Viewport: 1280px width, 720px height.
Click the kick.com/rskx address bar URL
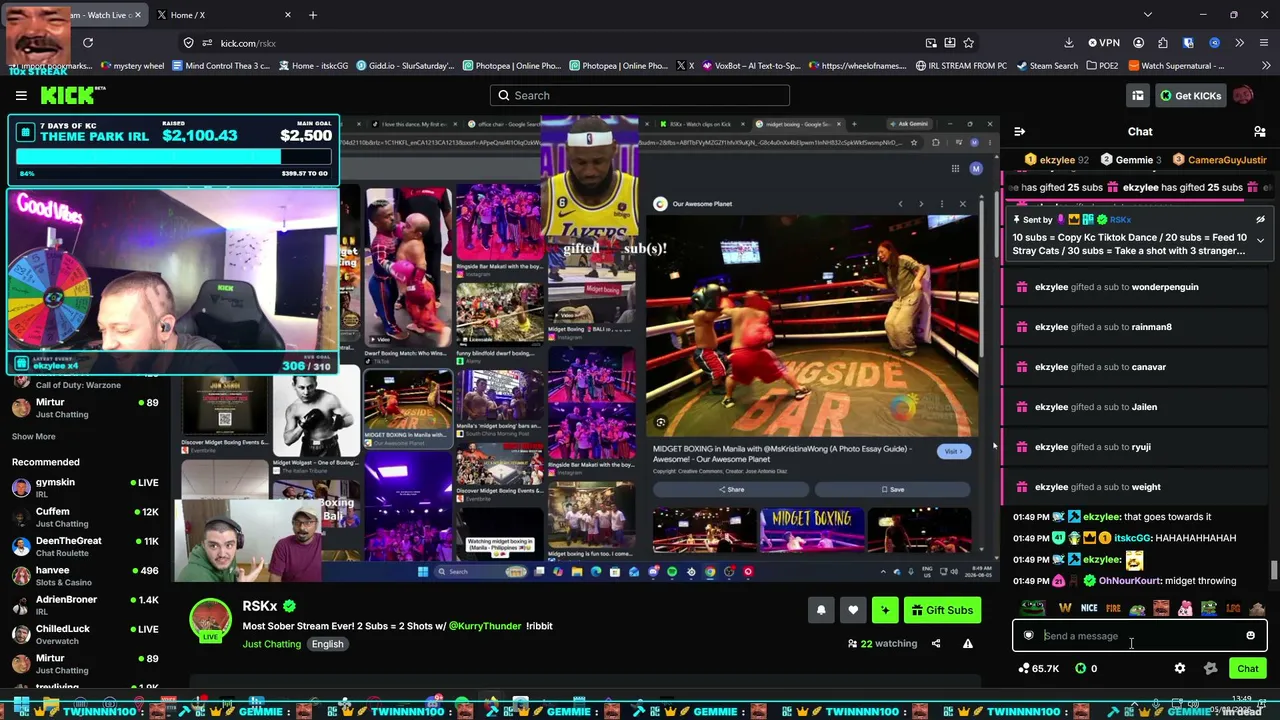point(248,43)
